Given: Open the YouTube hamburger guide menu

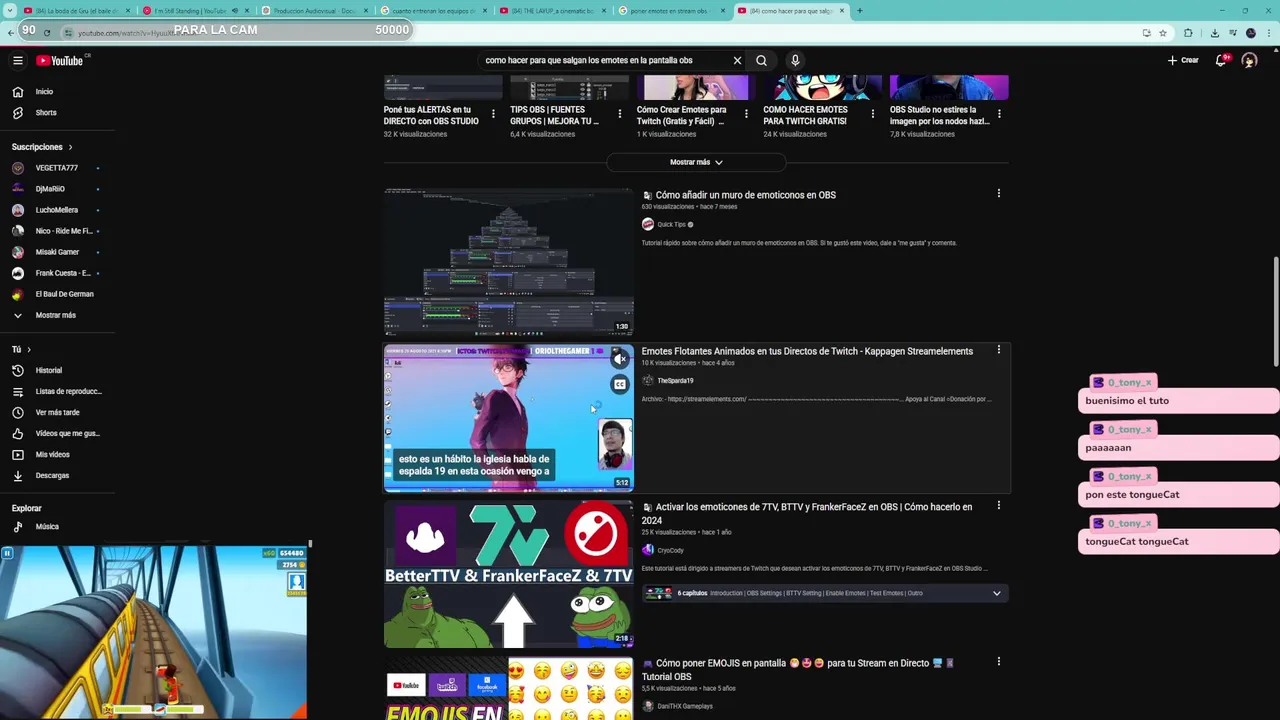Looking at the screenshot, I should [17, 60].
